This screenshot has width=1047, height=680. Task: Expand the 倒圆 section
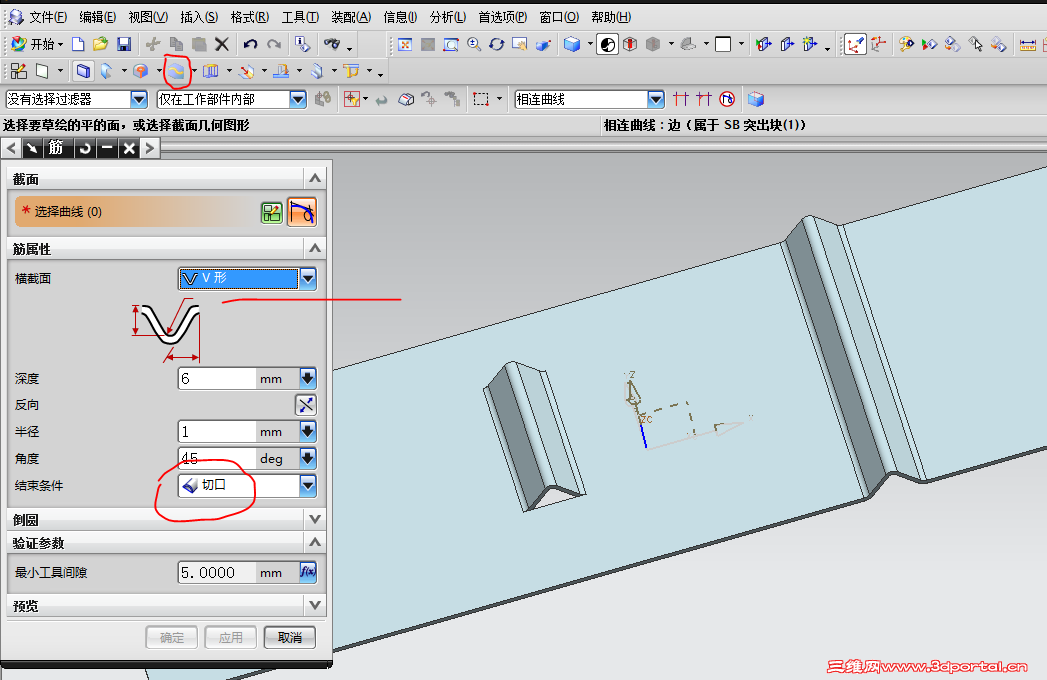315,519
